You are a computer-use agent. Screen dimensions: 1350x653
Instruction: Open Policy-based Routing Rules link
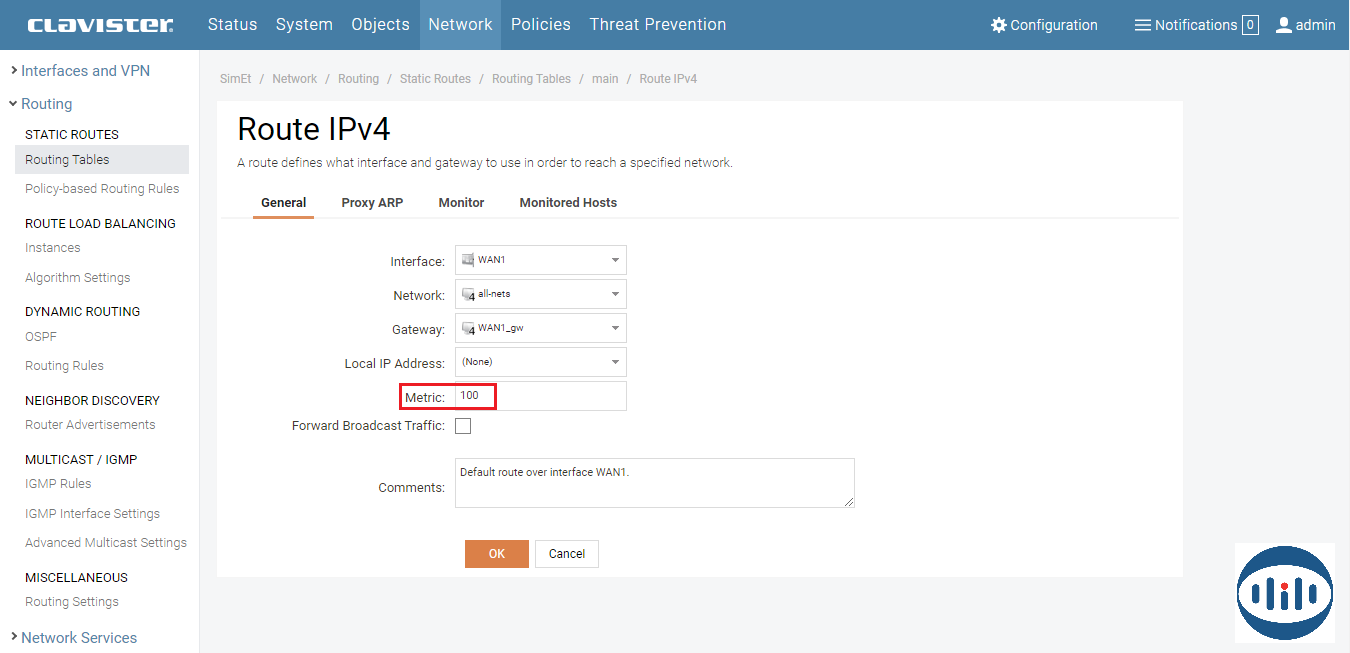102,189
